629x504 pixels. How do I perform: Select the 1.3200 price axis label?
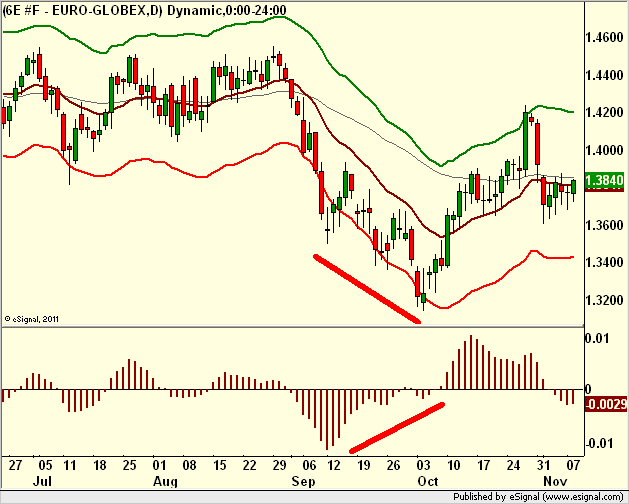[605, 300]
